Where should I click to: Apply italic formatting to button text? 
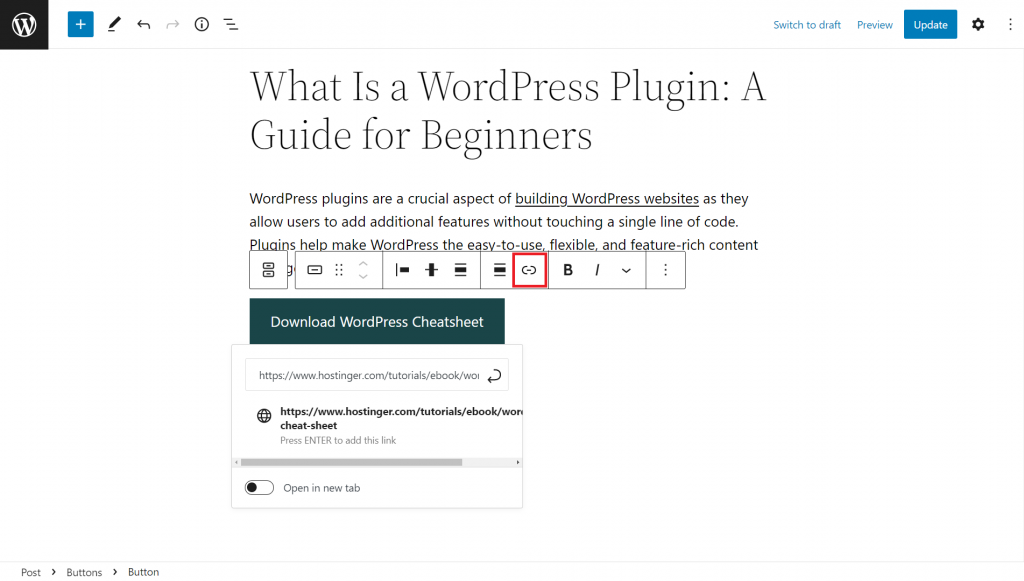point(595,269)
